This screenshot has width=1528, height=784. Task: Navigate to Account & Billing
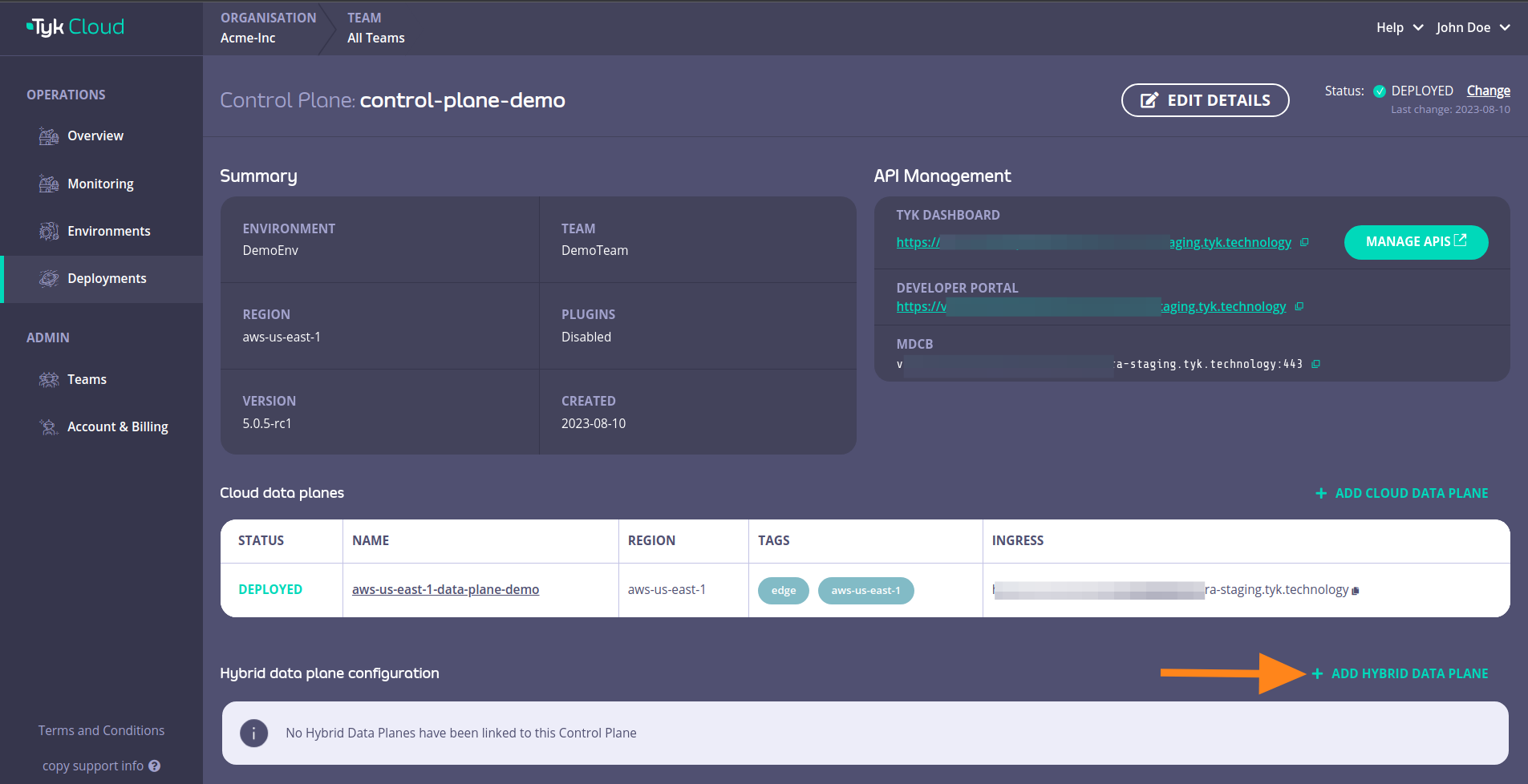(x=117, y=426)
